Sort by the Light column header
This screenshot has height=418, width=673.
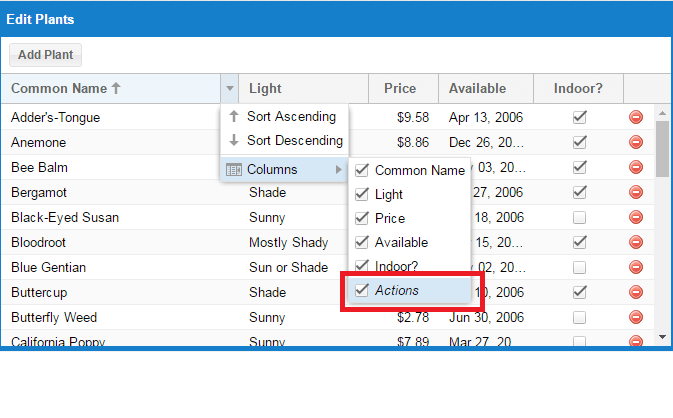[x=303, y=88]
